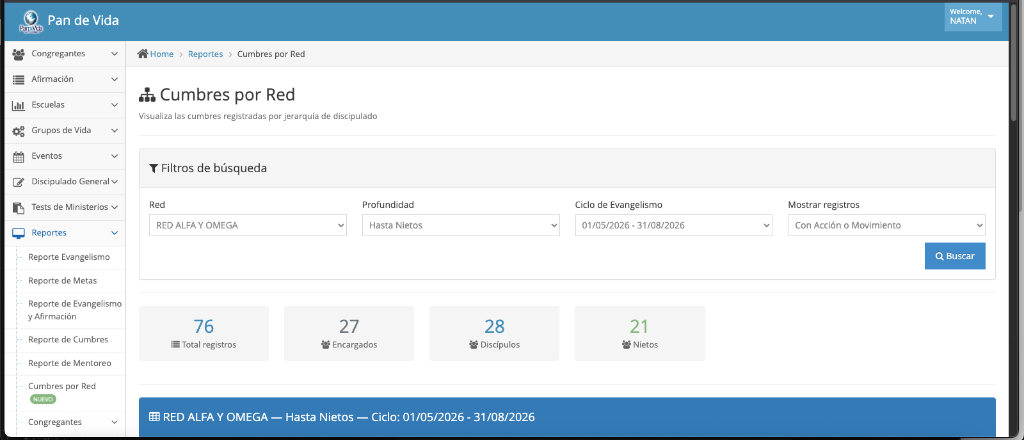Open Reporte de Evangelismo y Afirmación
Screen dimensions: 1024x440
[x=74, y=310]
